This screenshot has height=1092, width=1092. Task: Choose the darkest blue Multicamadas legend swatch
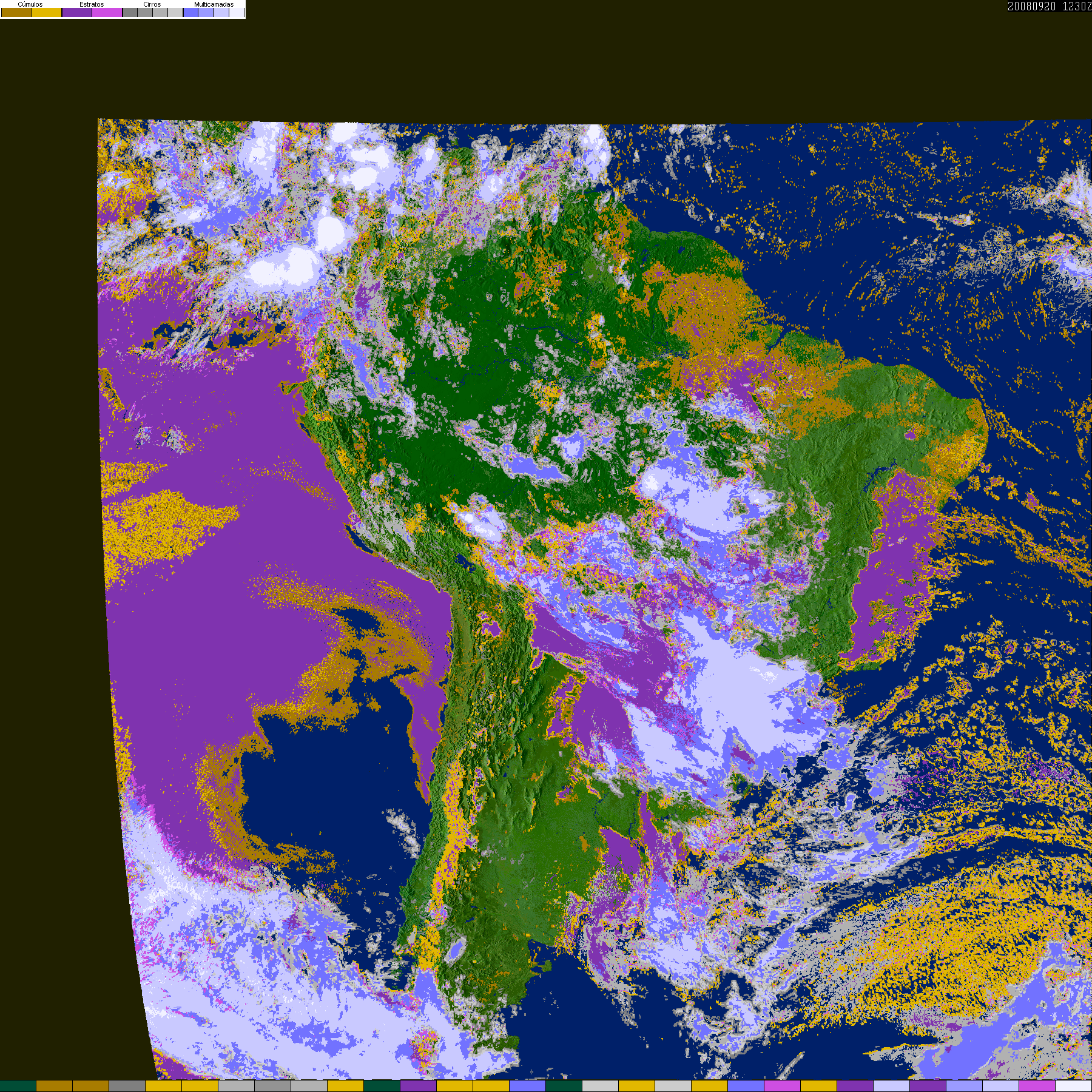pyautogui.click(x=190, y=12)
